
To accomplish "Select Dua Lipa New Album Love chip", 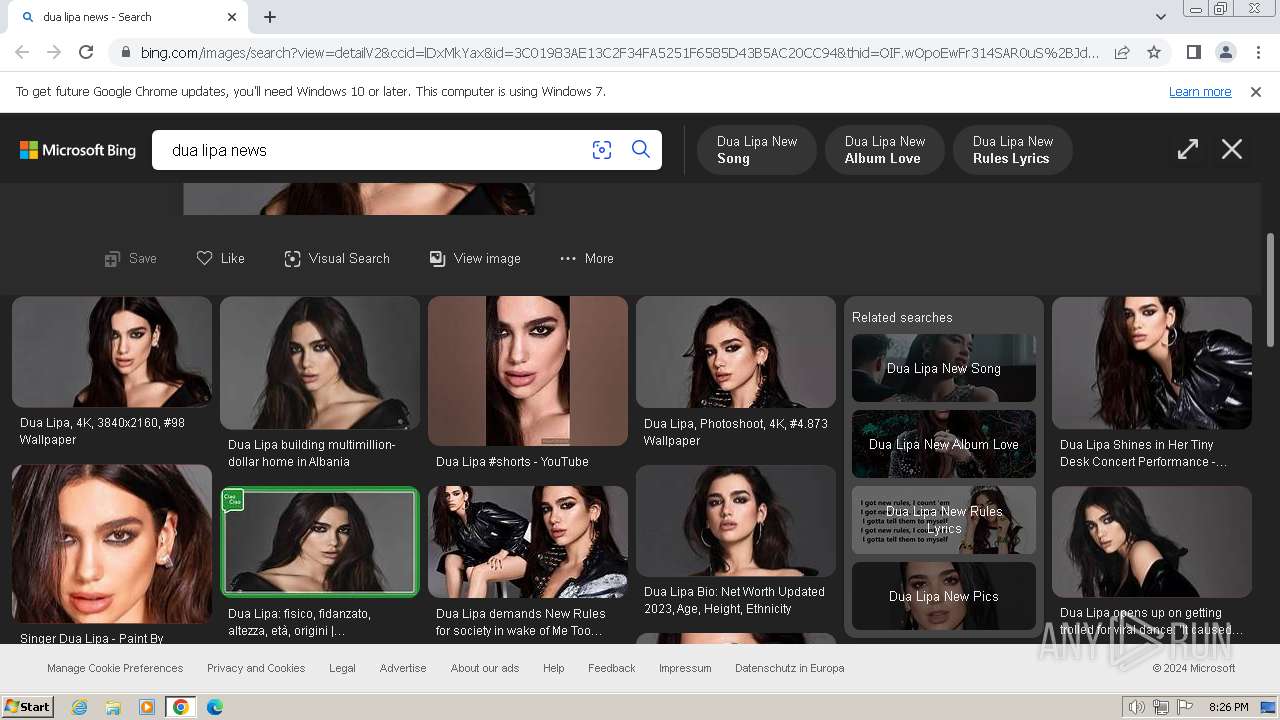I will point(884,150).
